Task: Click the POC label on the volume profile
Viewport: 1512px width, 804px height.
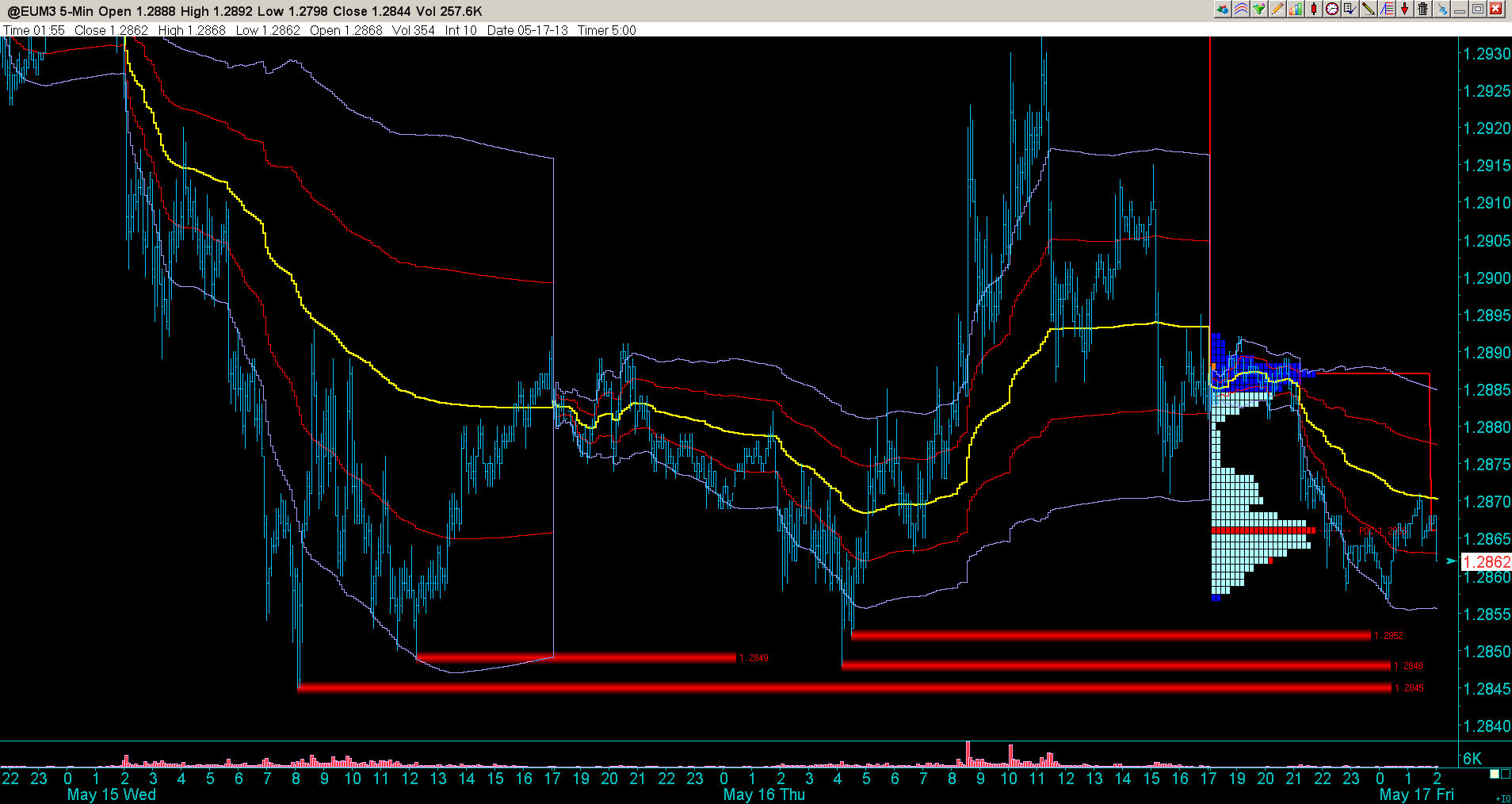Action: (x=1383, y=530)
